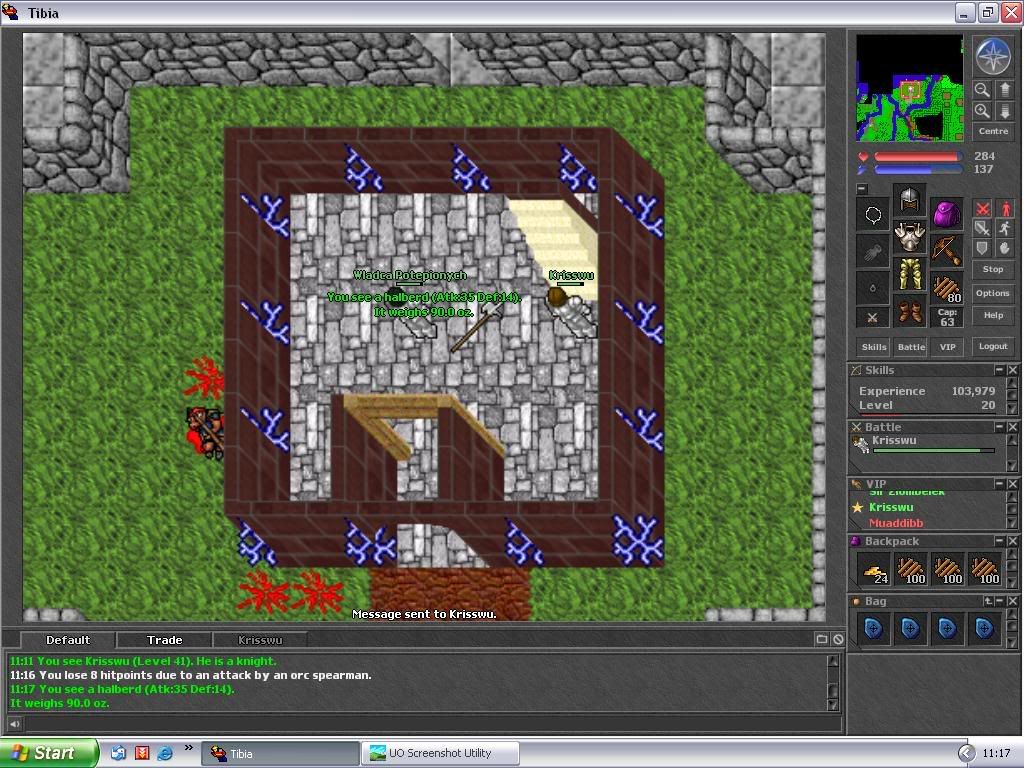Close the Bag container panel
Image resolution: width=1024 pixels, height=768 pixels.
(x=1012, y=601)
